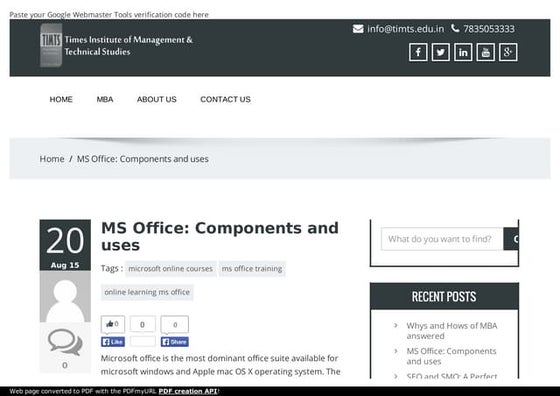The height and width of the screenshot is (396, 560).
Task: Focus the What do you want to find search field
Action: (442, 239)
